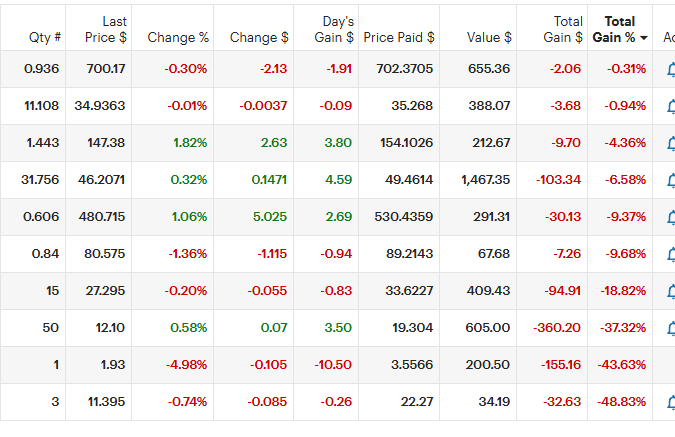The image size is (675, 437).
Task: Select the 5.025 change cell
Action: tap(254, 217)
